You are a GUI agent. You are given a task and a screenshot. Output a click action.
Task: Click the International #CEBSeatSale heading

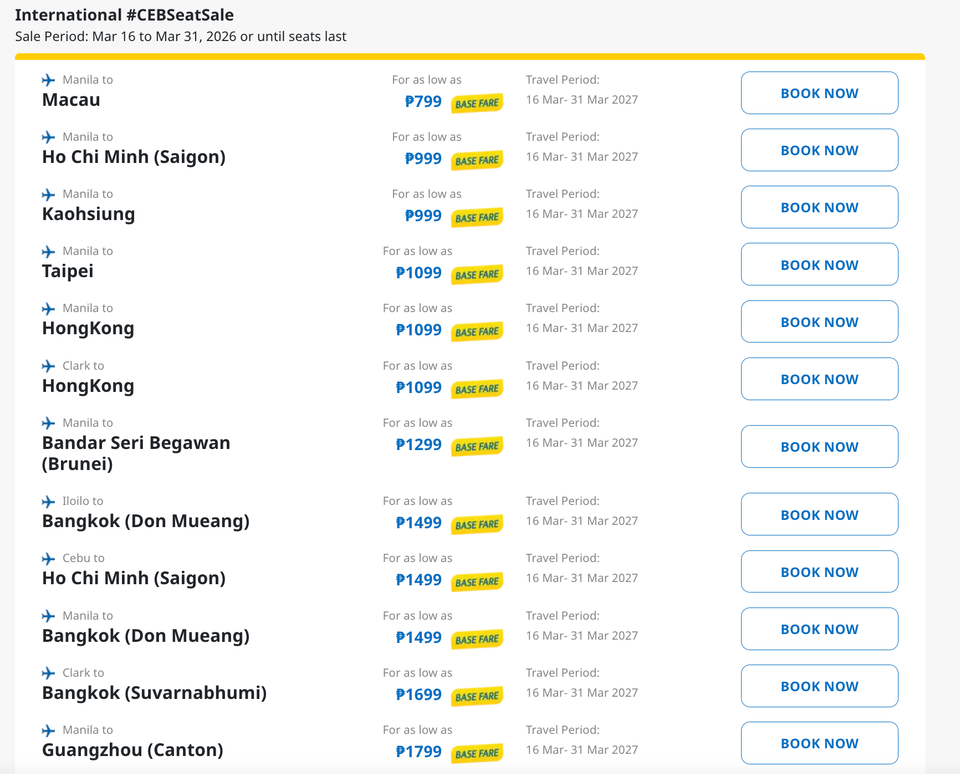pyautogui.click(x=124, y=15)
